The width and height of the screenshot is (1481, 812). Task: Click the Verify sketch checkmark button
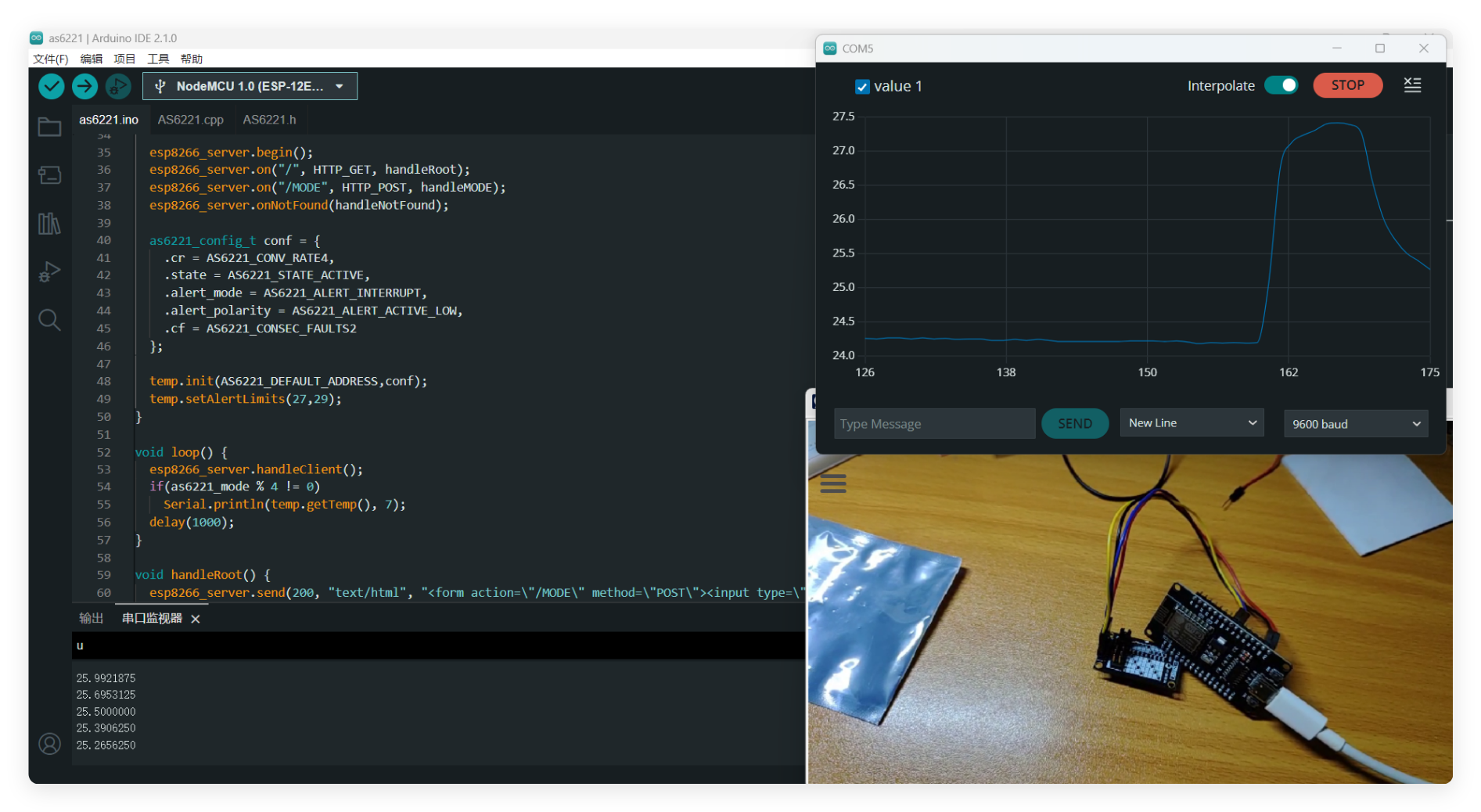pos(52,86)
